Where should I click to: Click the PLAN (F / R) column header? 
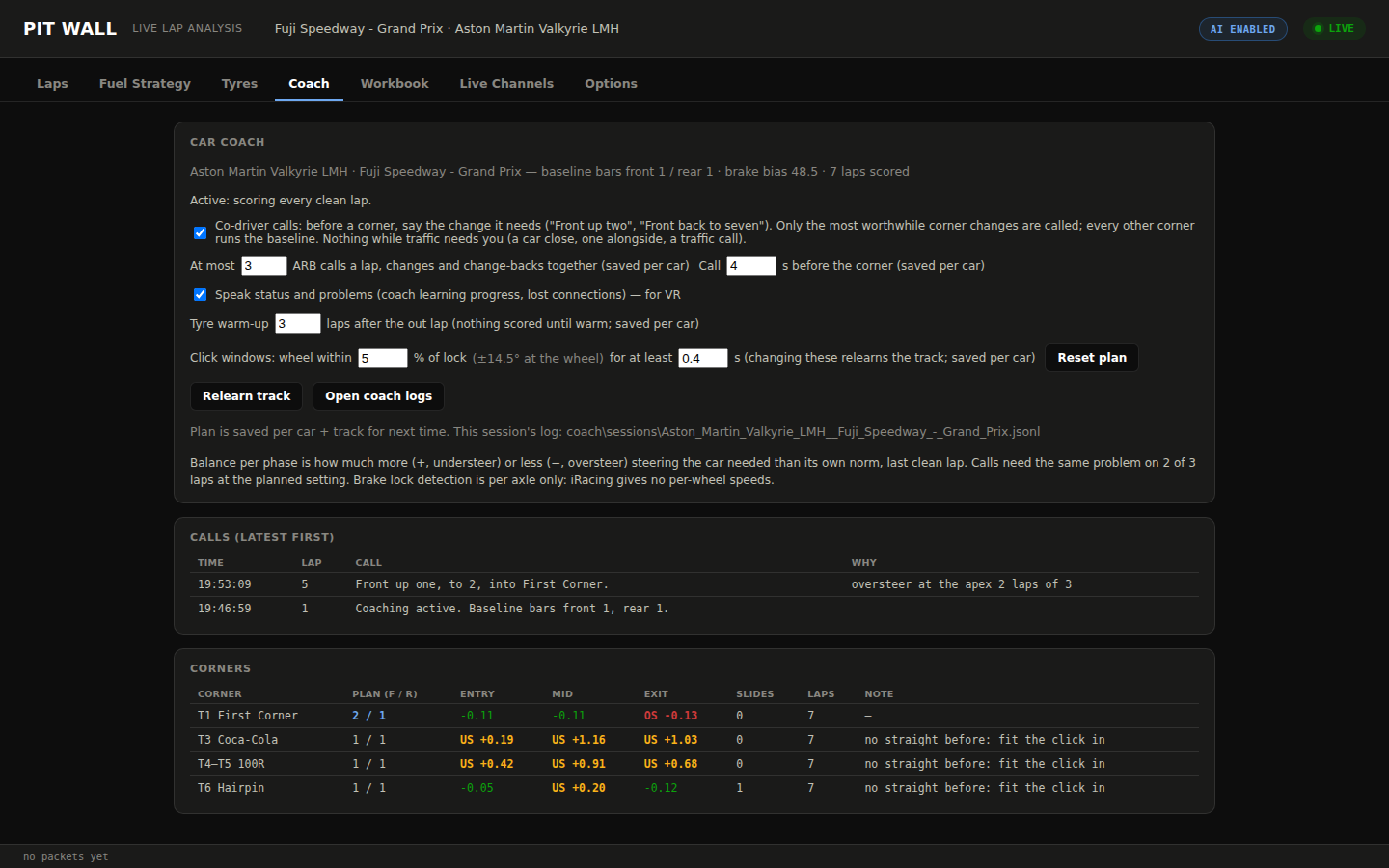[385, 694]
